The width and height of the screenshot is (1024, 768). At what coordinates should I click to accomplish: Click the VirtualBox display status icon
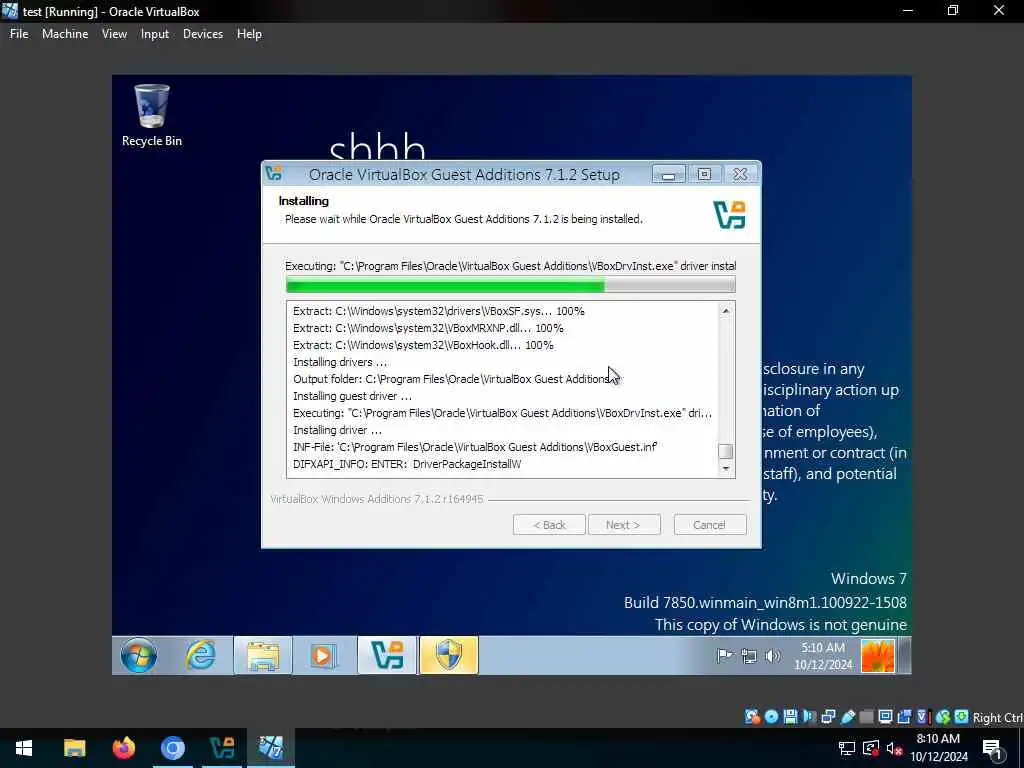click(x=886, y=717)
